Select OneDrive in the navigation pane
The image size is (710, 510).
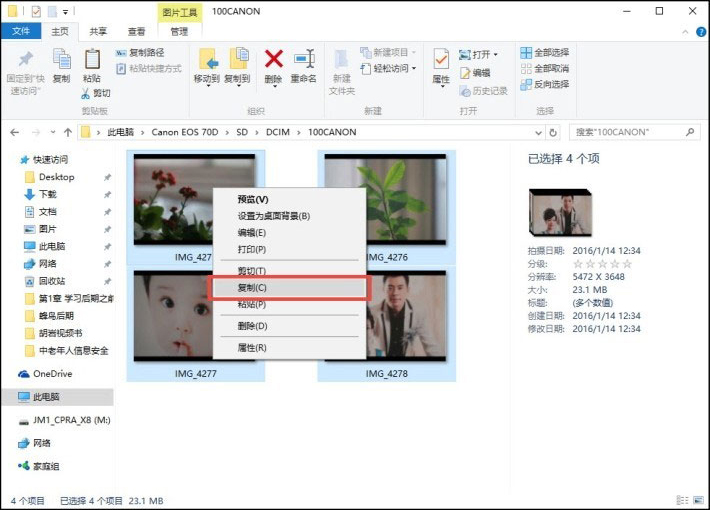52,373
